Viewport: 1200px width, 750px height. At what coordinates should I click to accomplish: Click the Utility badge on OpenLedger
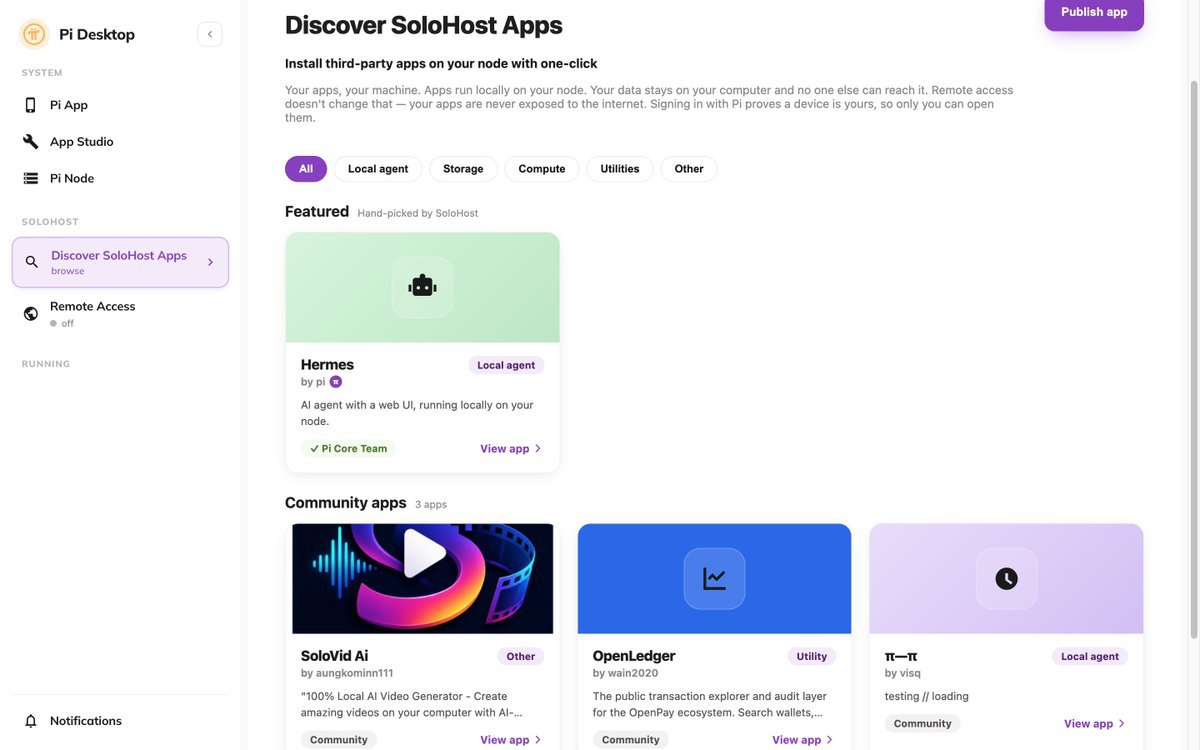pos(812,656)
